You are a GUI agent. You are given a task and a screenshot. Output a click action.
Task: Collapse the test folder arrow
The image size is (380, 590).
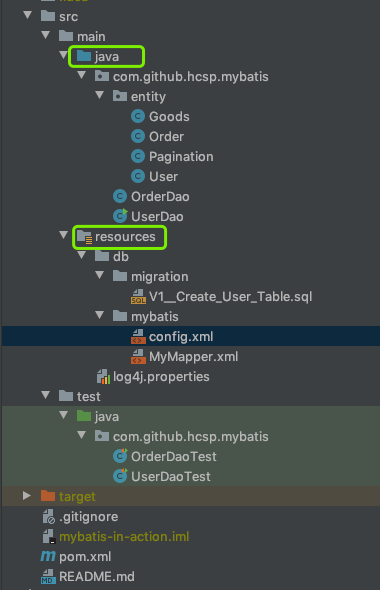[46, 395]
